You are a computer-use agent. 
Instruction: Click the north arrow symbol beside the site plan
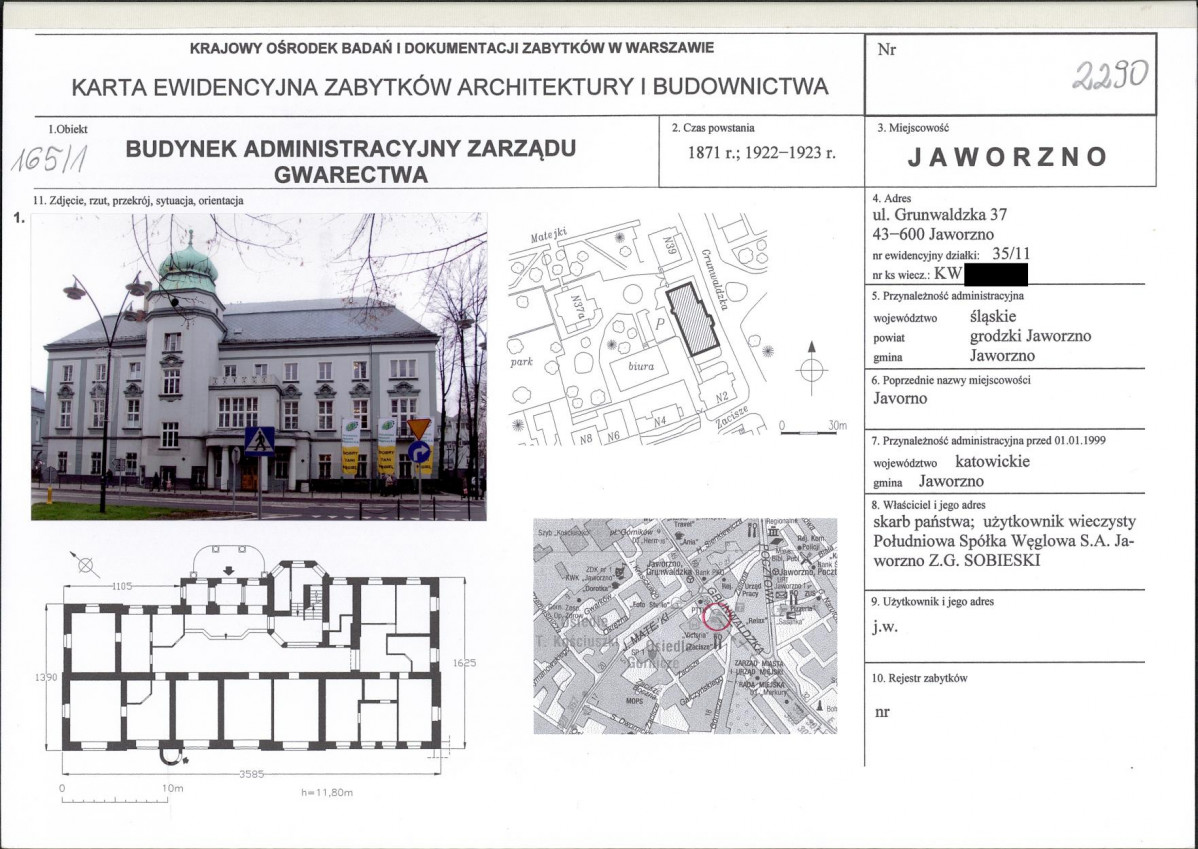(812, 366)
